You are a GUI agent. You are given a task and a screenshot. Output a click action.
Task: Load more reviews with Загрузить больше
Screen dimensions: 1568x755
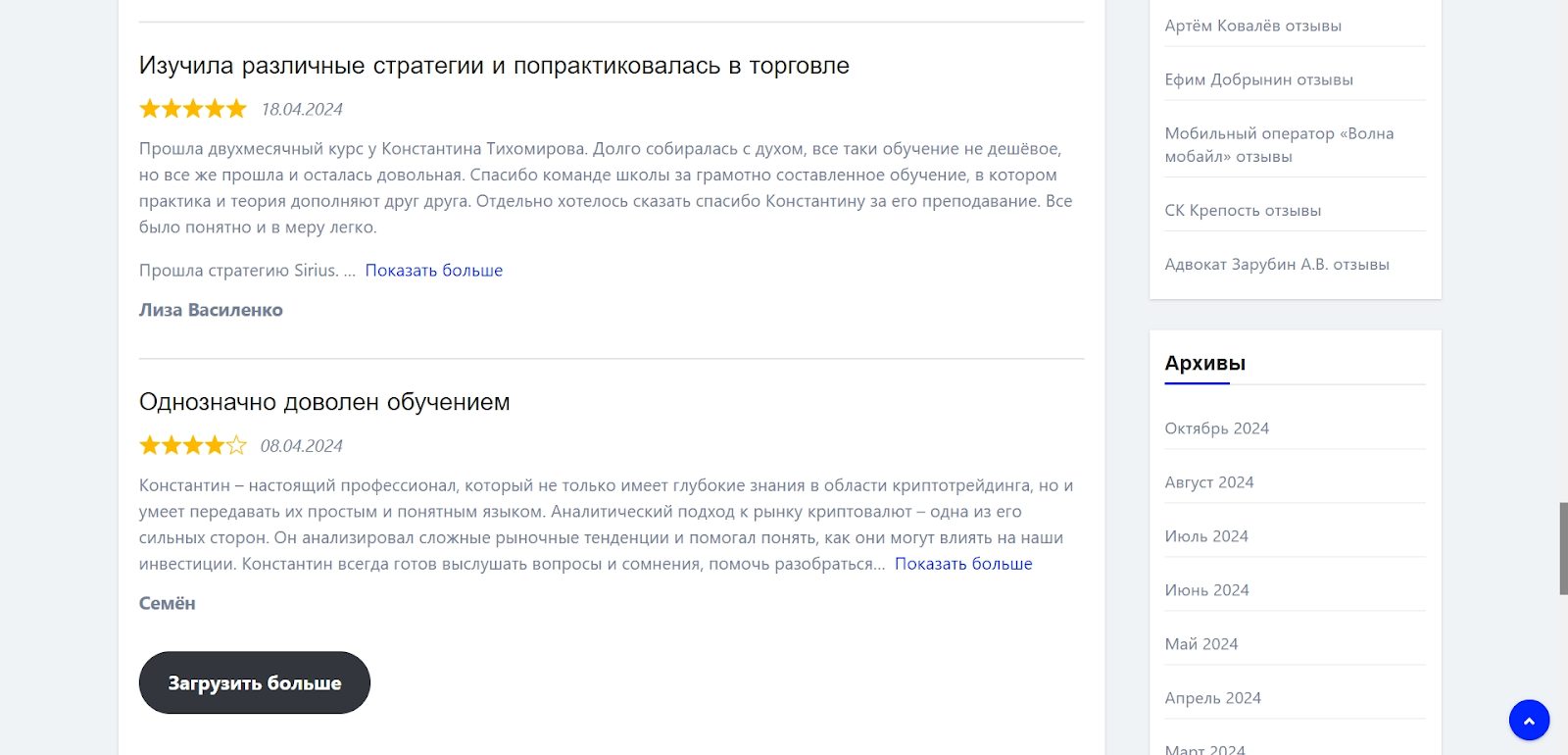tap(255, 682)
